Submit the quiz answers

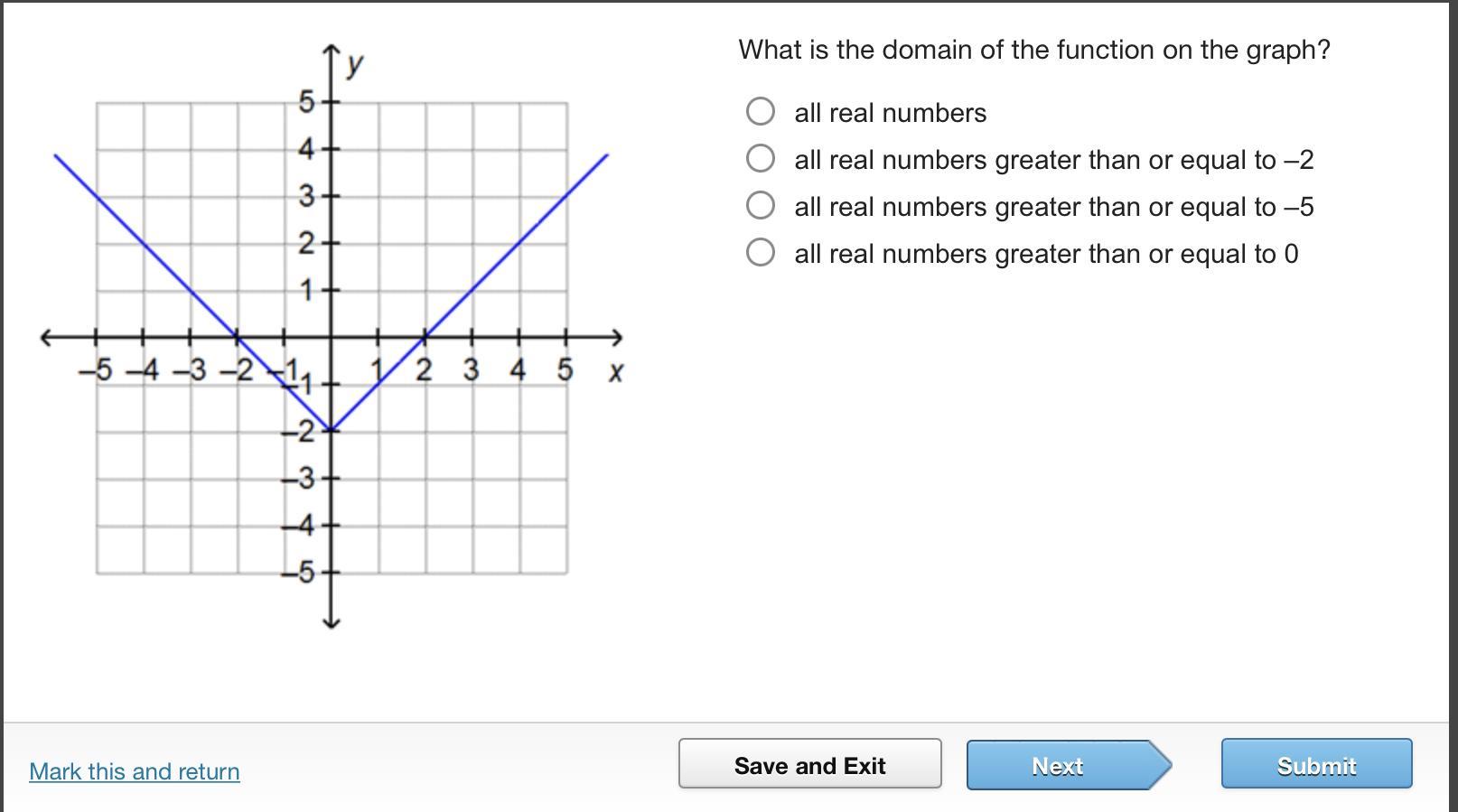pyautogui.click(x=1316, y=764)
